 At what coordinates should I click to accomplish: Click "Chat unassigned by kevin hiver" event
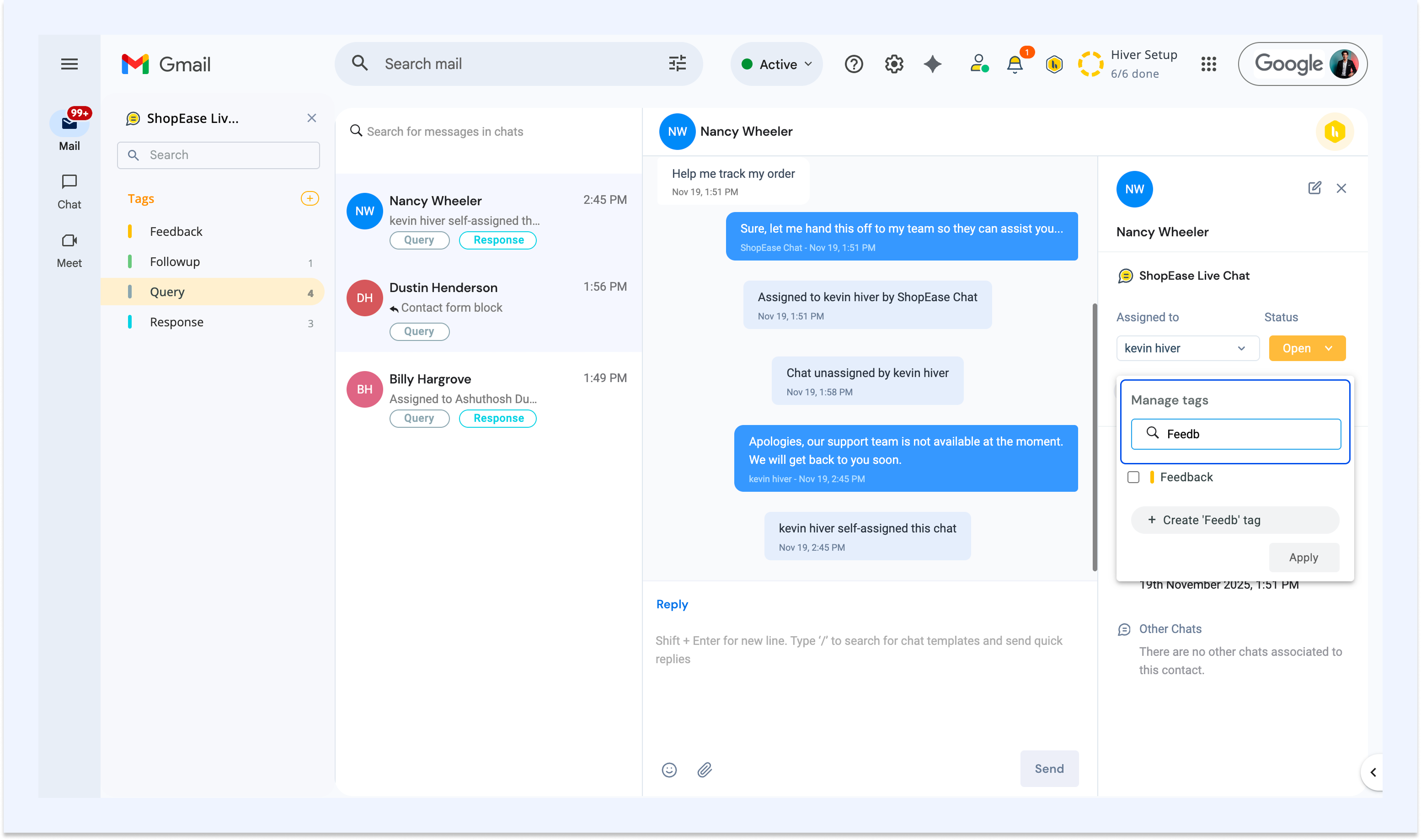867,381
